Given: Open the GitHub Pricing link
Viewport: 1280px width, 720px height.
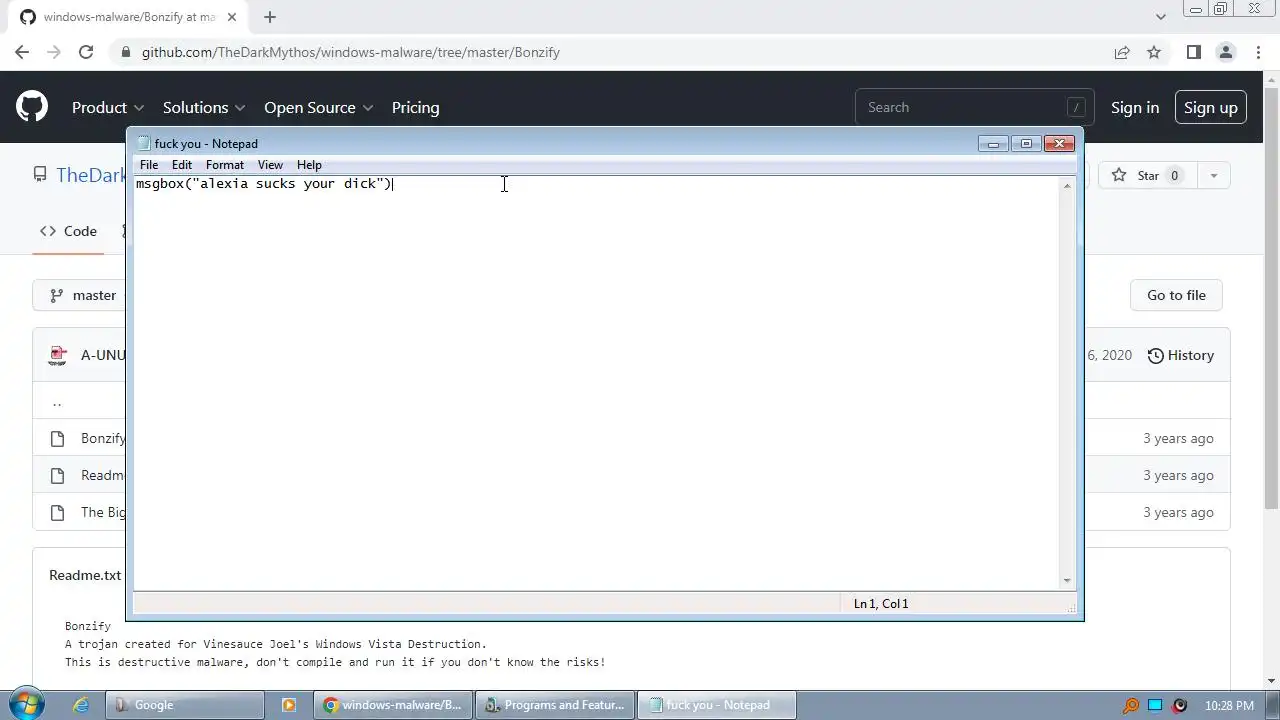Looking at the screenshot, I should click(x=415, y=107).
